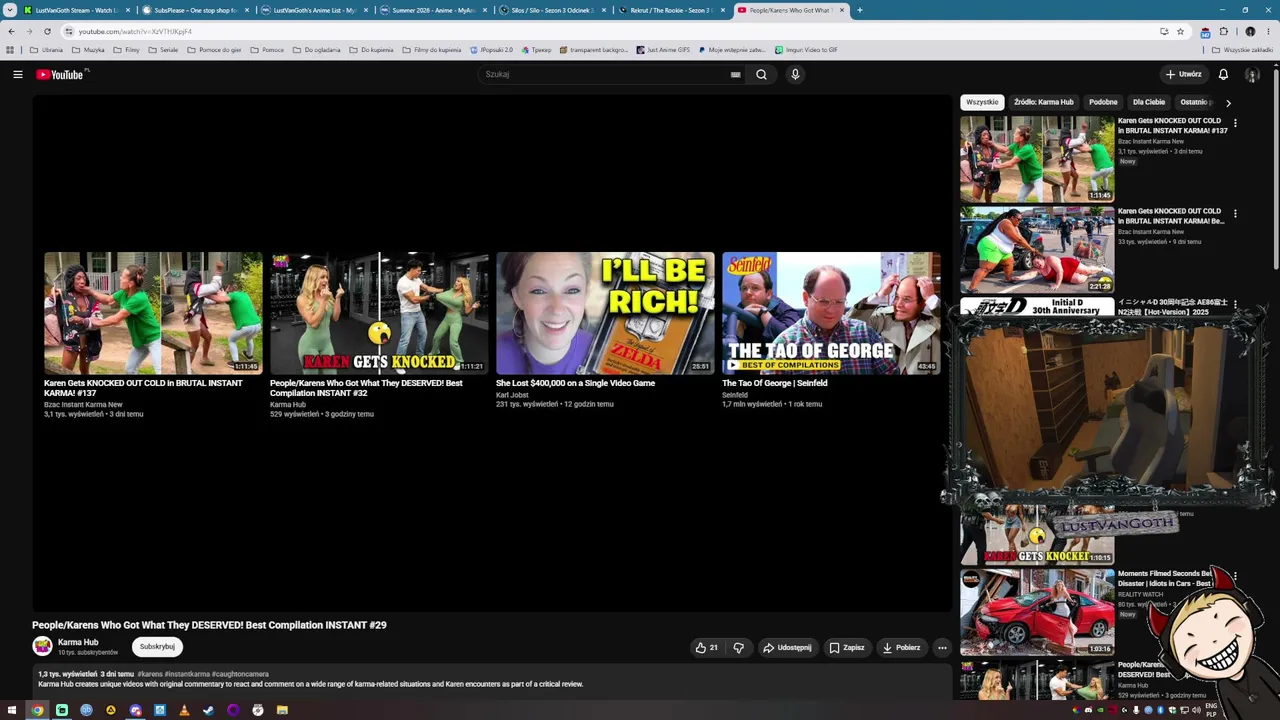Open the tab search dropdown in Chrome
Screen dimensions: 1280x720
(10, 10)
